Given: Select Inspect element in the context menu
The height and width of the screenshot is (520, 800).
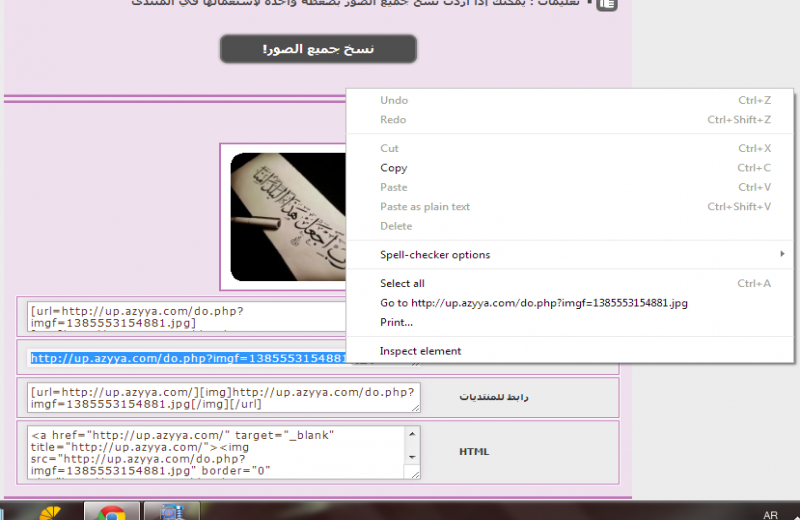Looking at the screenshot, I should point(420,351).
